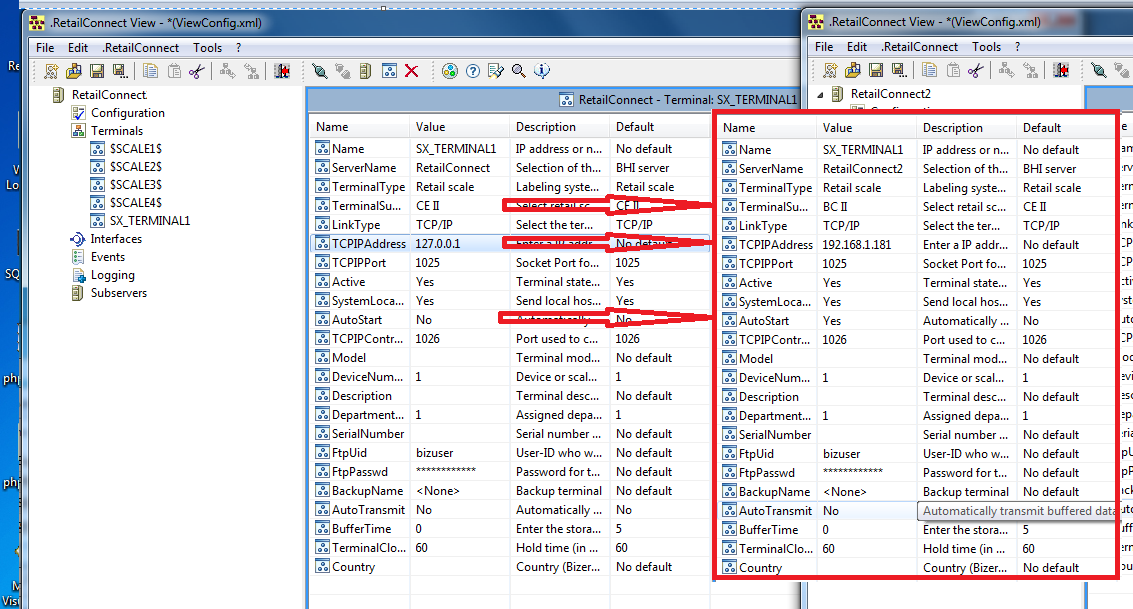Click New configuration icon in left window toolbar
The image size is (1133, 609).
pyautogui.click(x=51, y=71)
